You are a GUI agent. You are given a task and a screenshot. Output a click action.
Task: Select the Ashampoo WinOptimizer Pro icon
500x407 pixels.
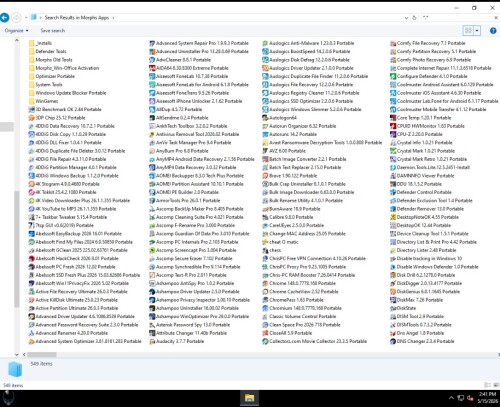[152, 316]
